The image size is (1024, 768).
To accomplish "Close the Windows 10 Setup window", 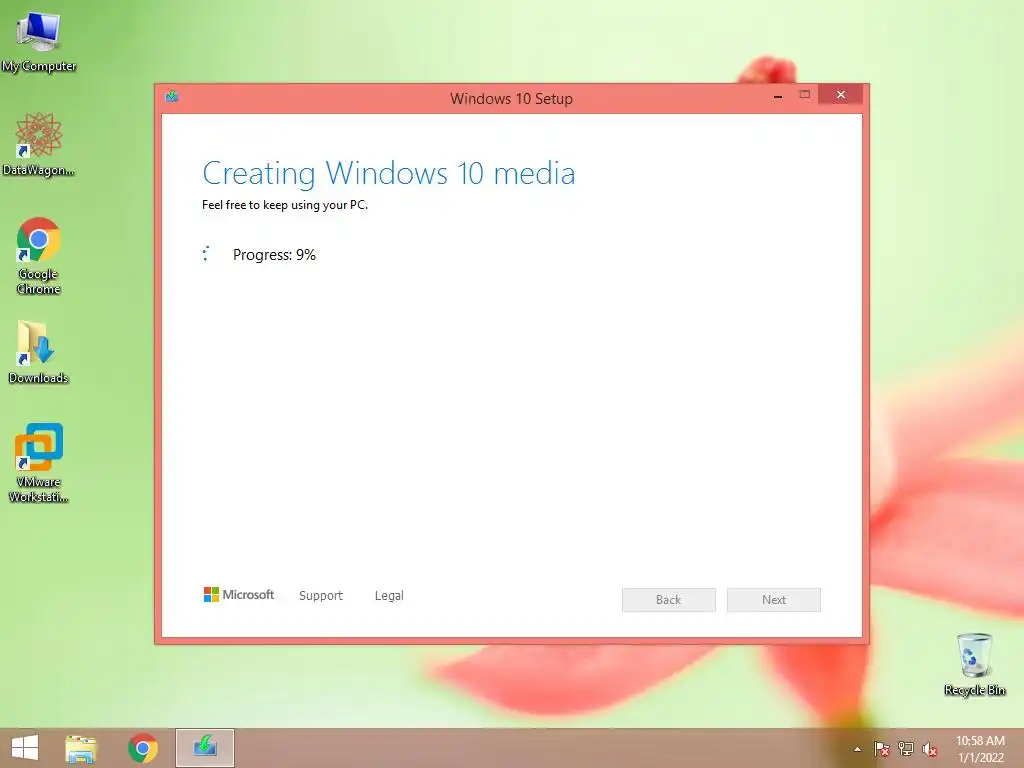I will (x=840, y=95).
